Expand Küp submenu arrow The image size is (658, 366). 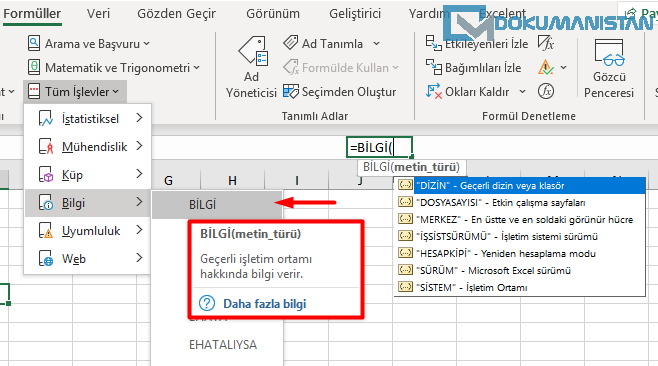point(139,174)
